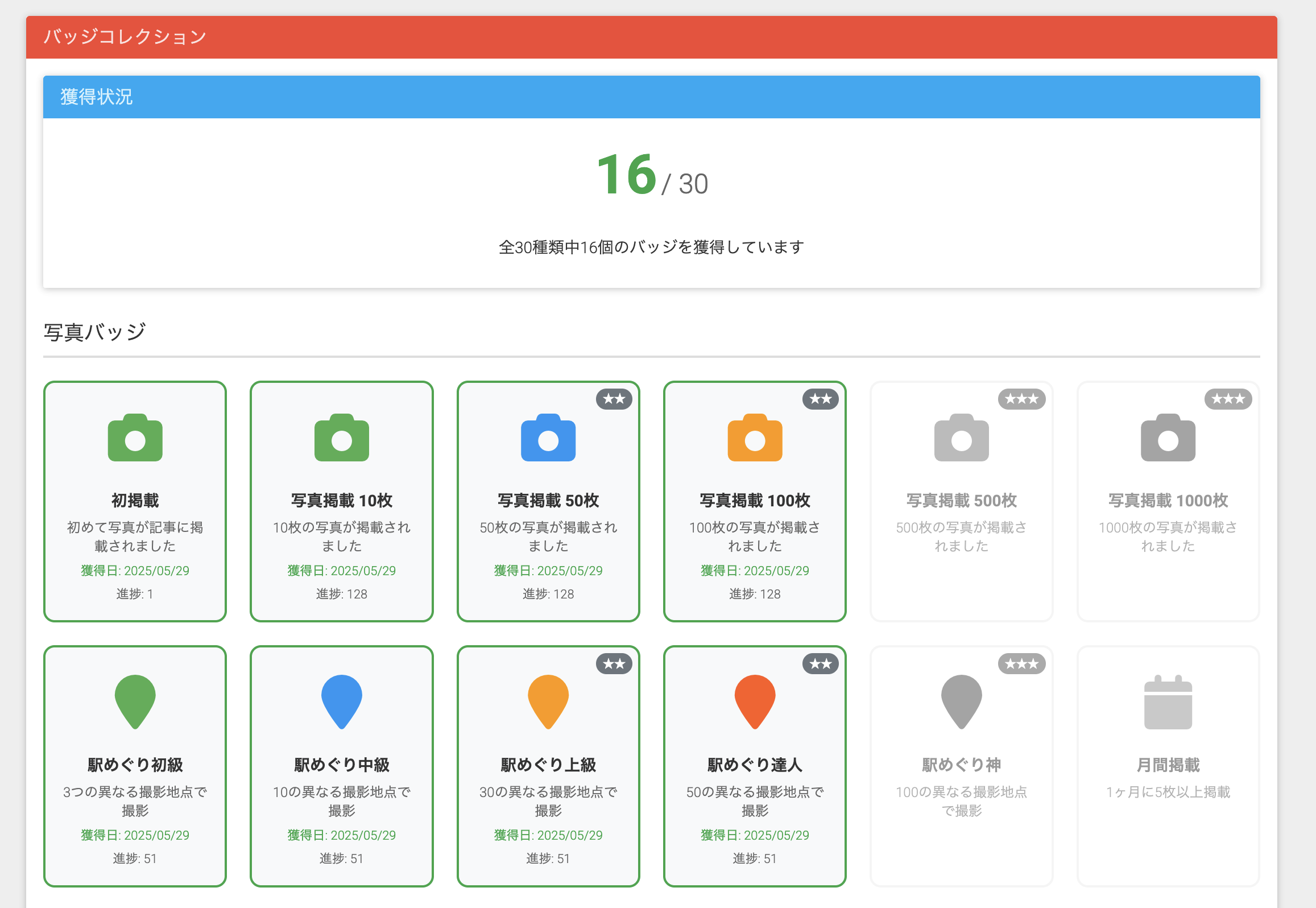Click the green pin icon on 駅めぐり初級
The image size is (1316, 908).
[x=135, y=702]
